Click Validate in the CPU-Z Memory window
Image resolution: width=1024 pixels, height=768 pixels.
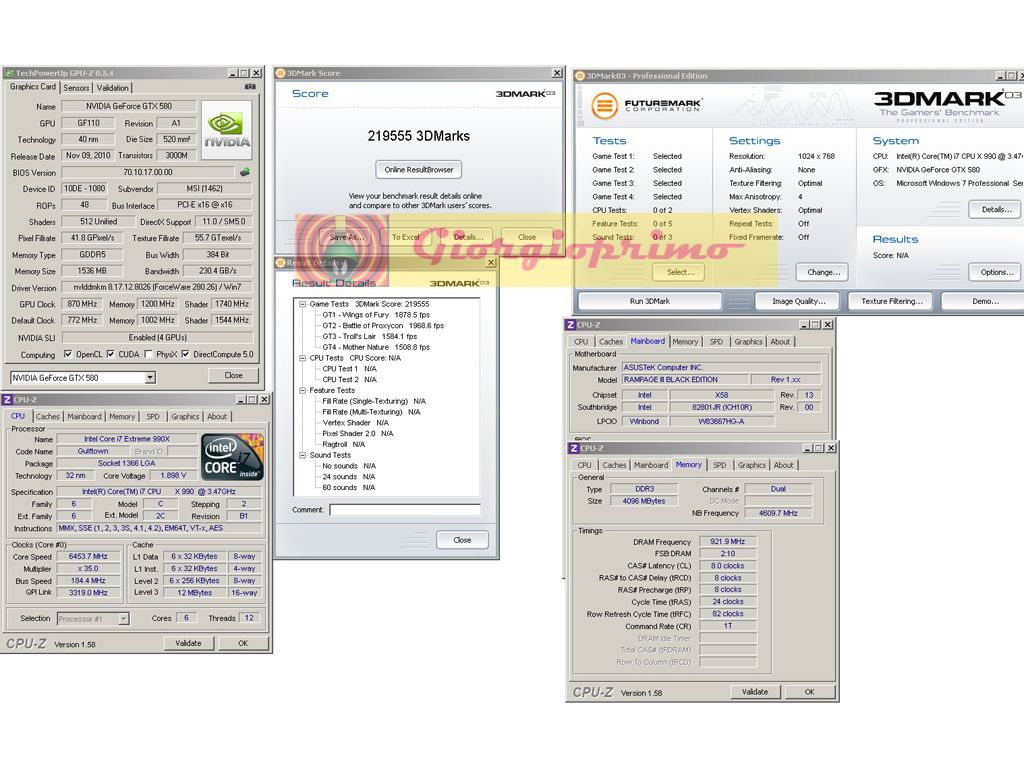[754, 692]
